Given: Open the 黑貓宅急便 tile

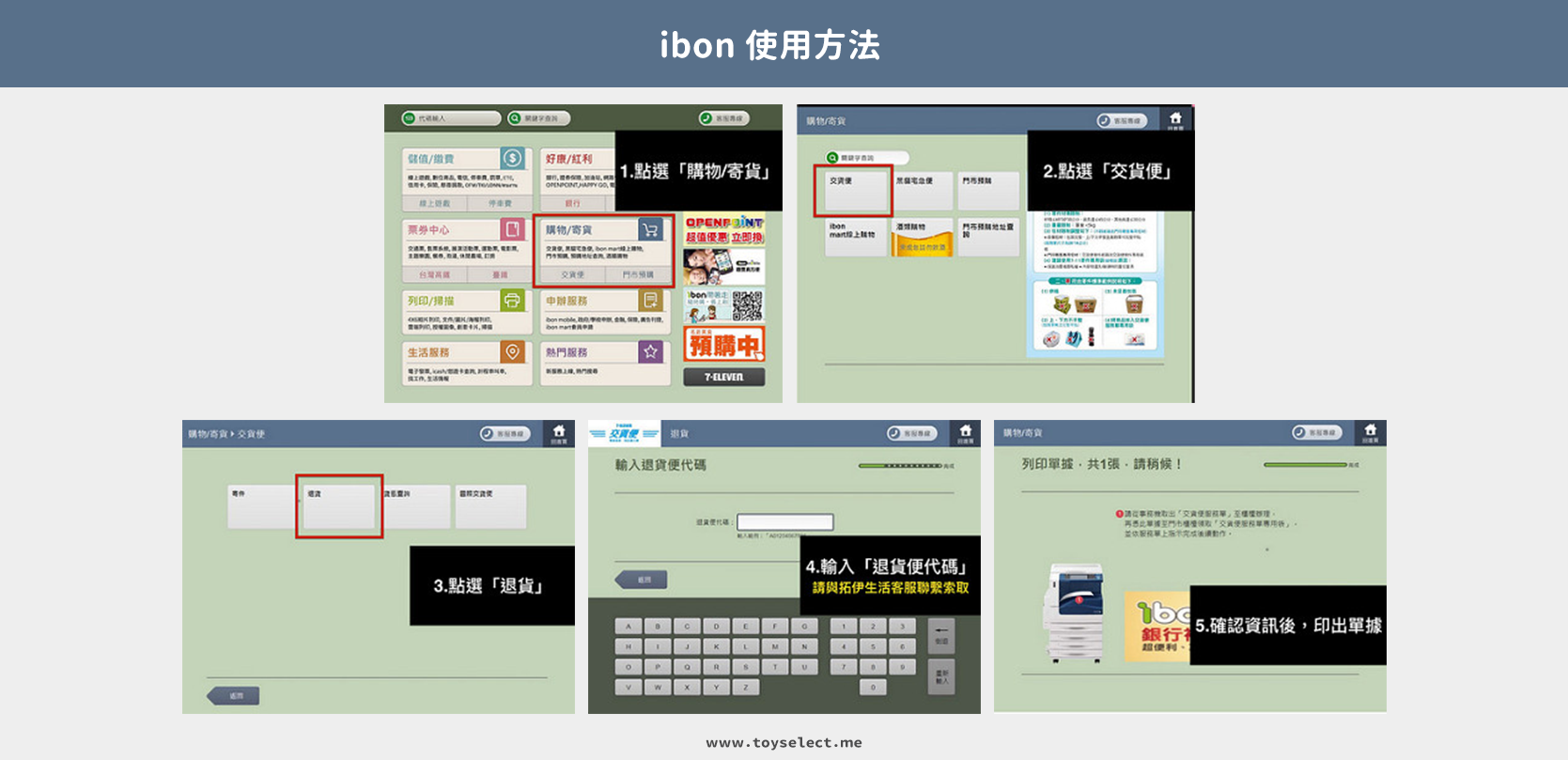Looking at the screenshot, I should click(x=922, y=191).
